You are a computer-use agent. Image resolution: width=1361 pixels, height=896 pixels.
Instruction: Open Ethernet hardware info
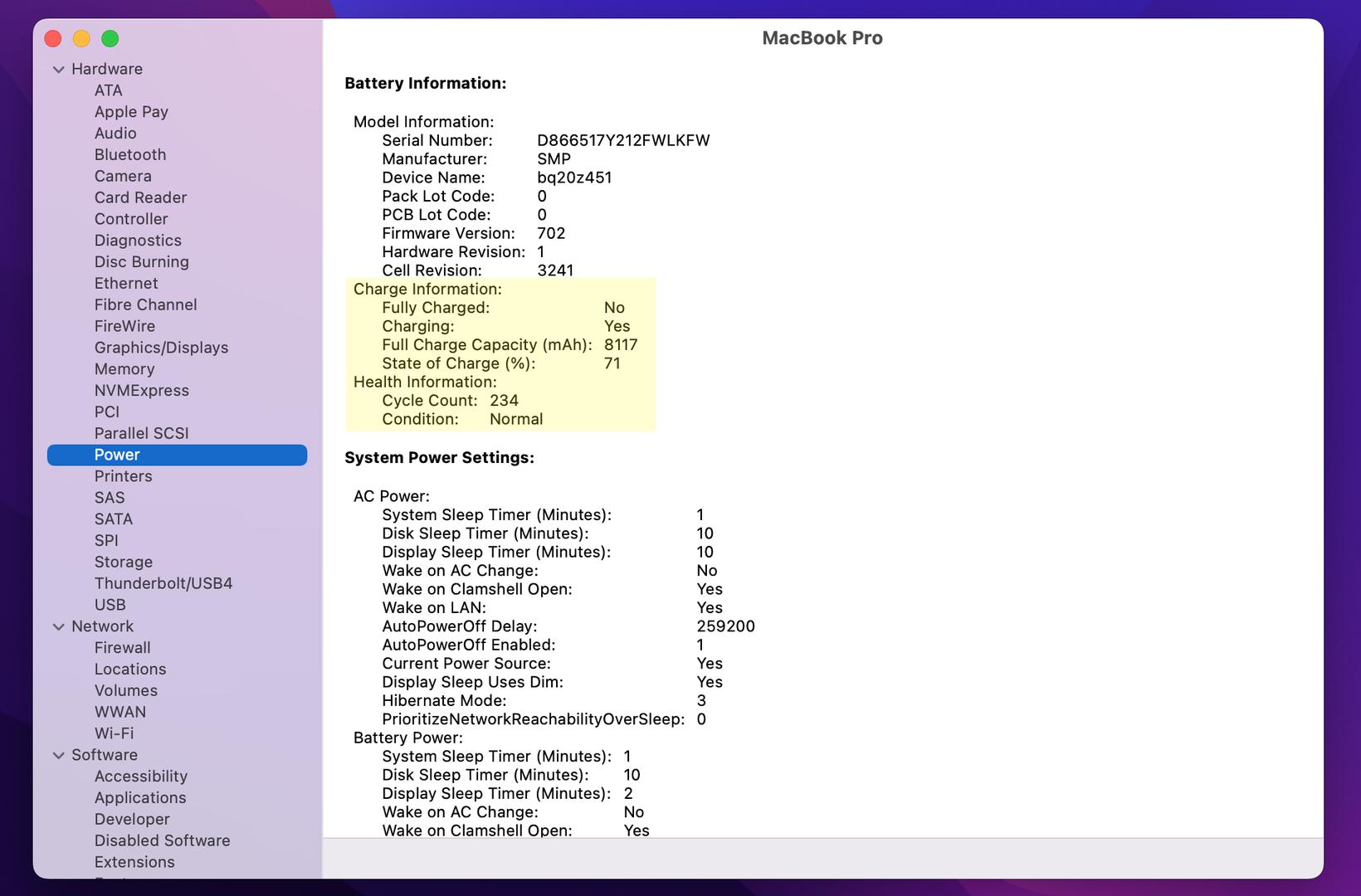(126, 284)
